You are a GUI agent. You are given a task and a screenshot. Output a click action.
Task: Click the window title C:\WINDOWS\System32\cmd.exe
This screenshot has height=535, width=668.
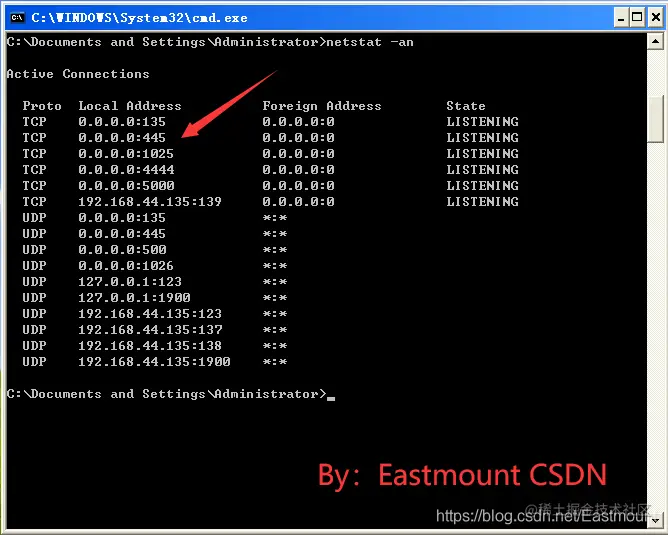[x=139, y=18]
